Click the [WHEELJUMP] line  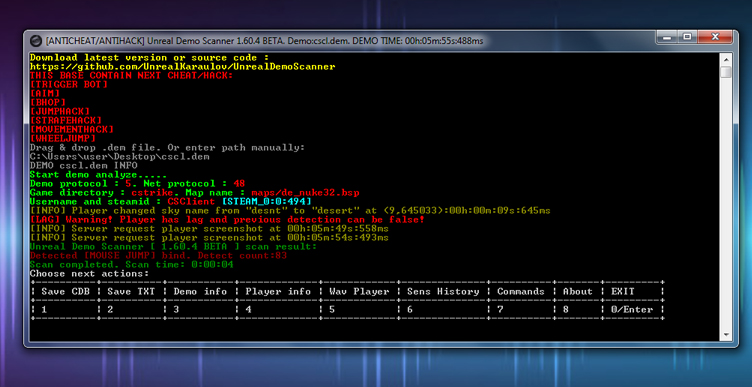63,139
